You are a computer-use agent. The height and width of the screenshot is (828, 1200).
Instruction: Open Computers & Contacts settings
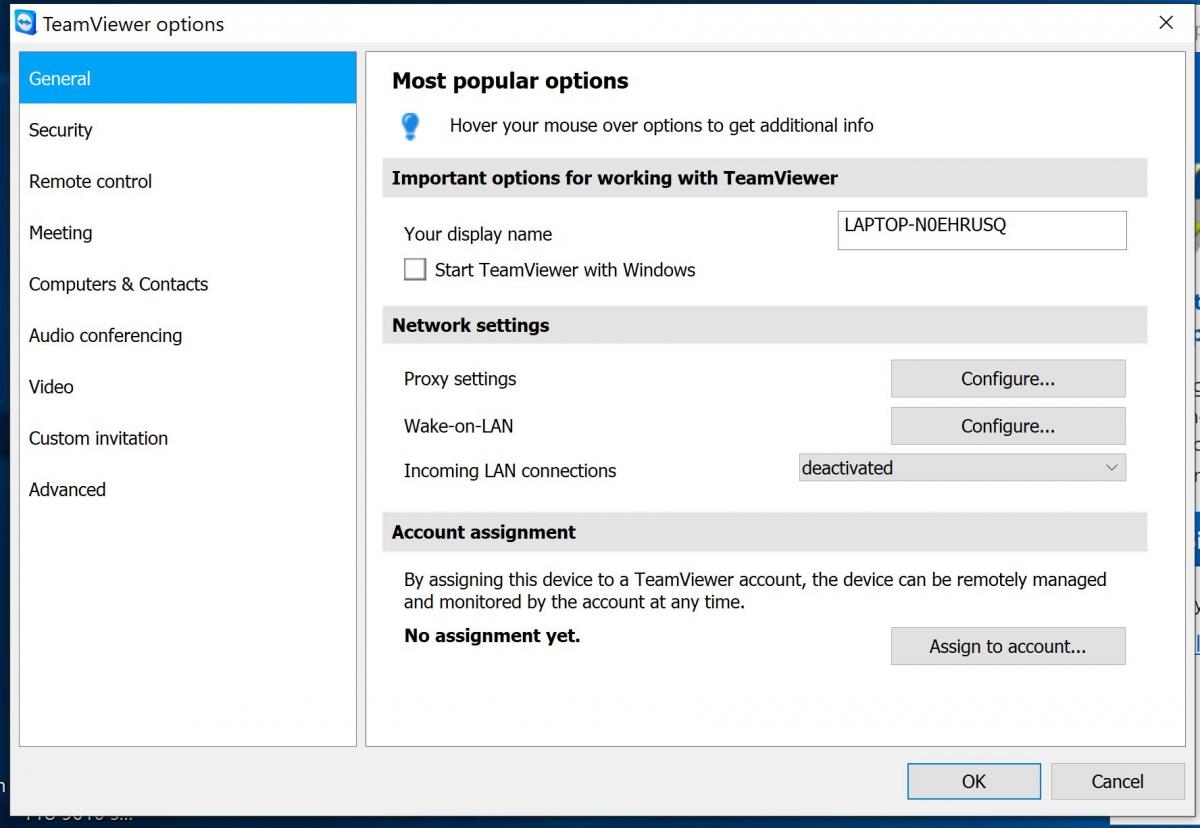click(188, 284)
